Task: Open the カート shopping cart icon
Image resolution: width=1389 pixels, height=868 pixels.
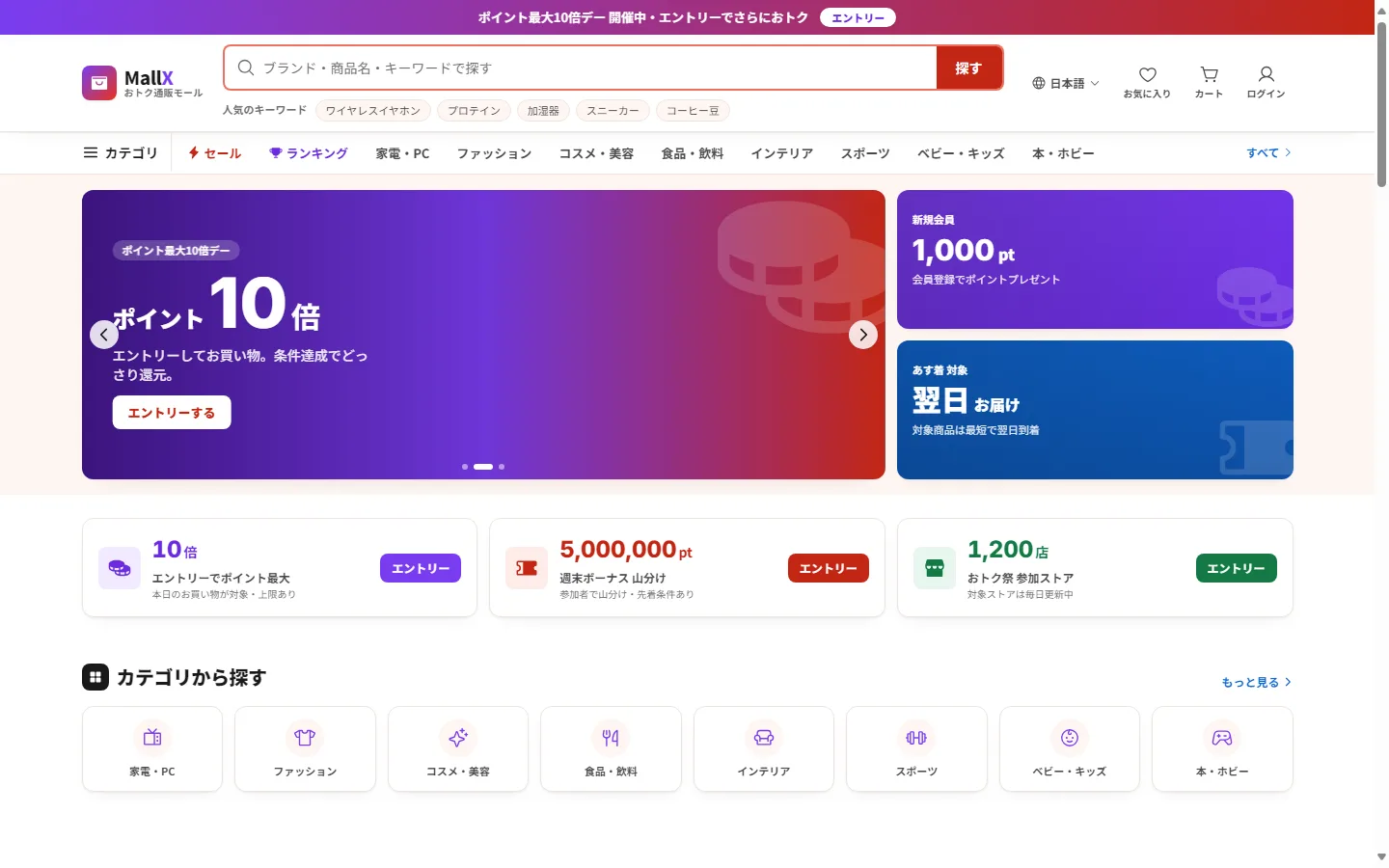Action: (1209, 74)
